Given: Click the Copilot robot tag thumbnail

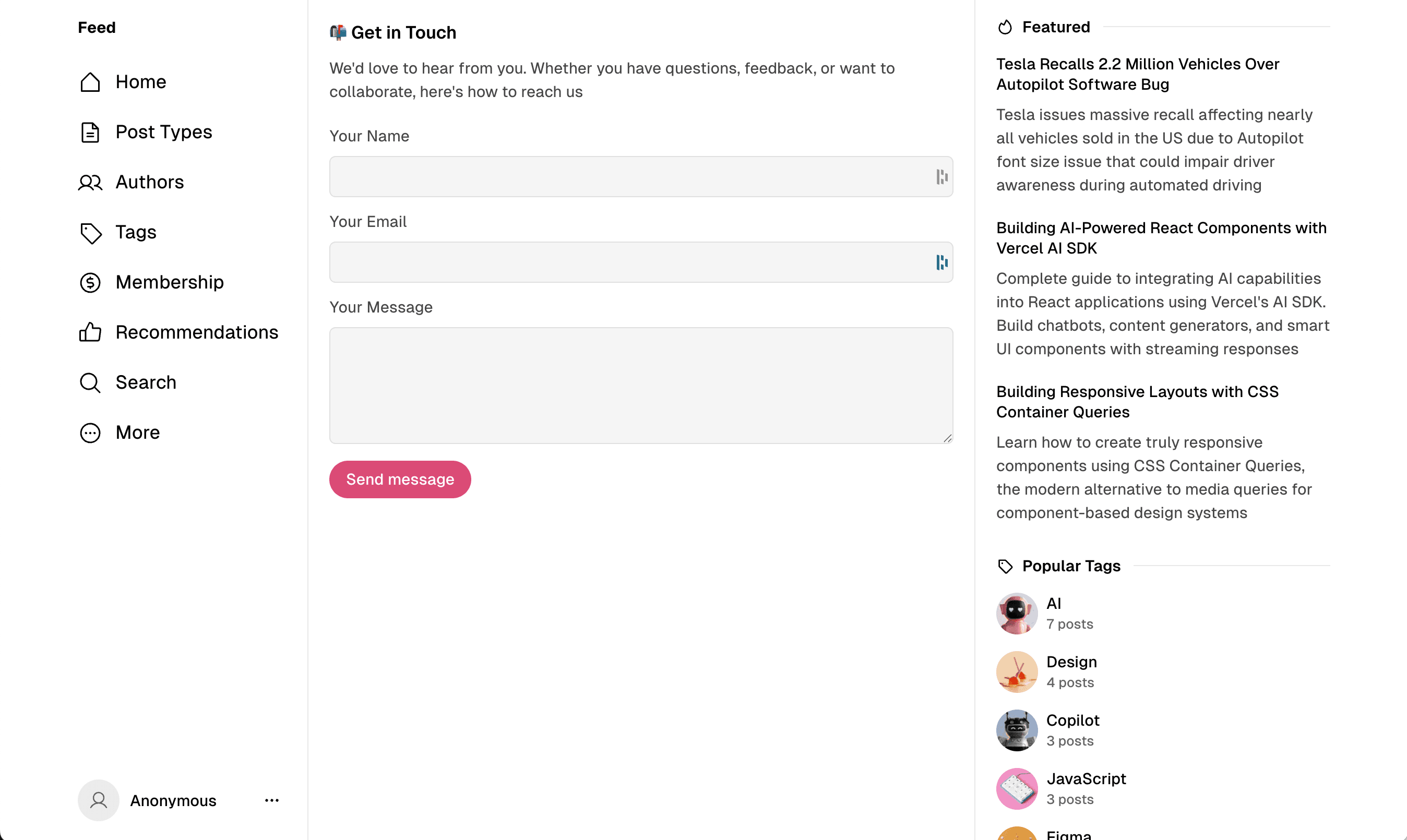Looking at the screenshot, I should click(x=1016, y=729).
